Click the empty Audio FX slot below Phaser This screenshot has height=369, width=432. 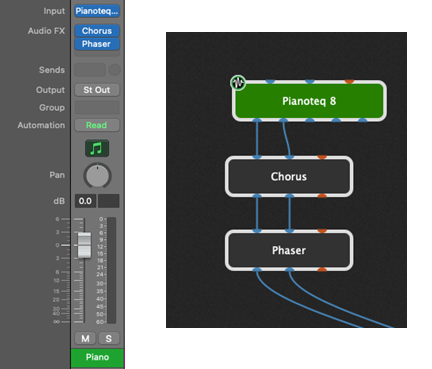coord(97,53)
